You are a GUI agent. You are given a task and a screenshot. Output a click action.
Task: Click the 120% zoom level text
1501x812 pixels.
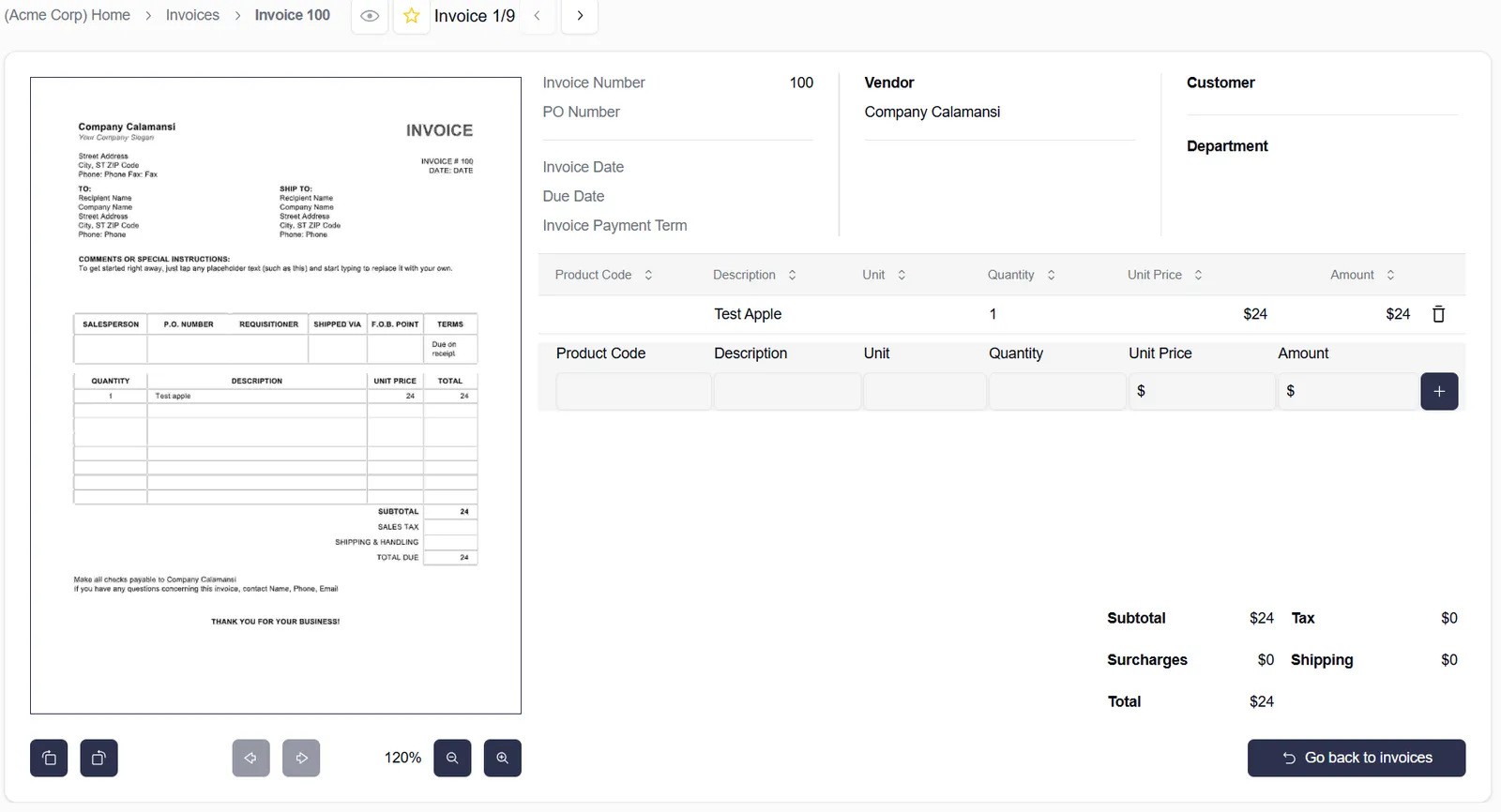pos(402,758)
